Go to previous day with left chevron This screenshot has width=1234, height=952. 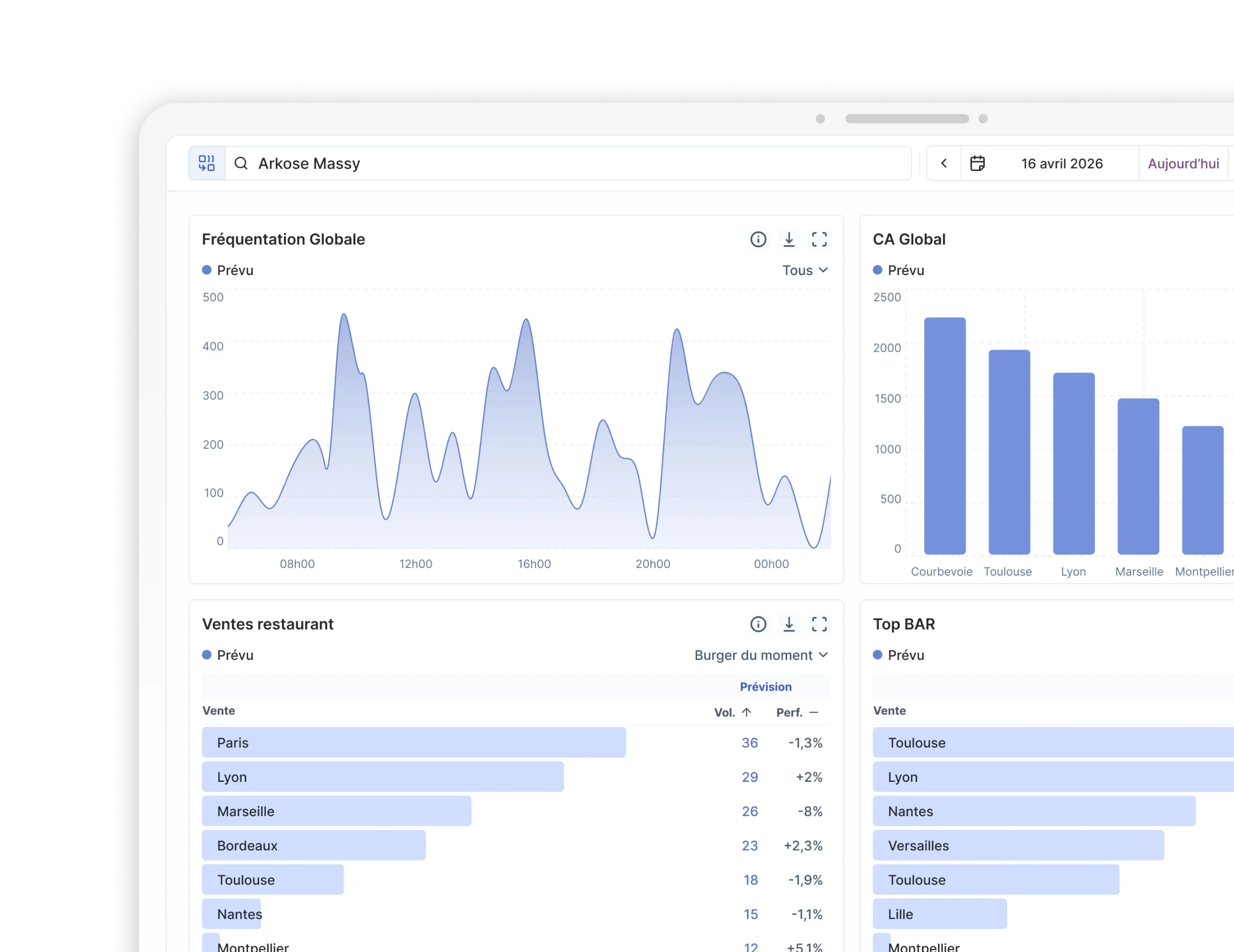click(944, 163)
